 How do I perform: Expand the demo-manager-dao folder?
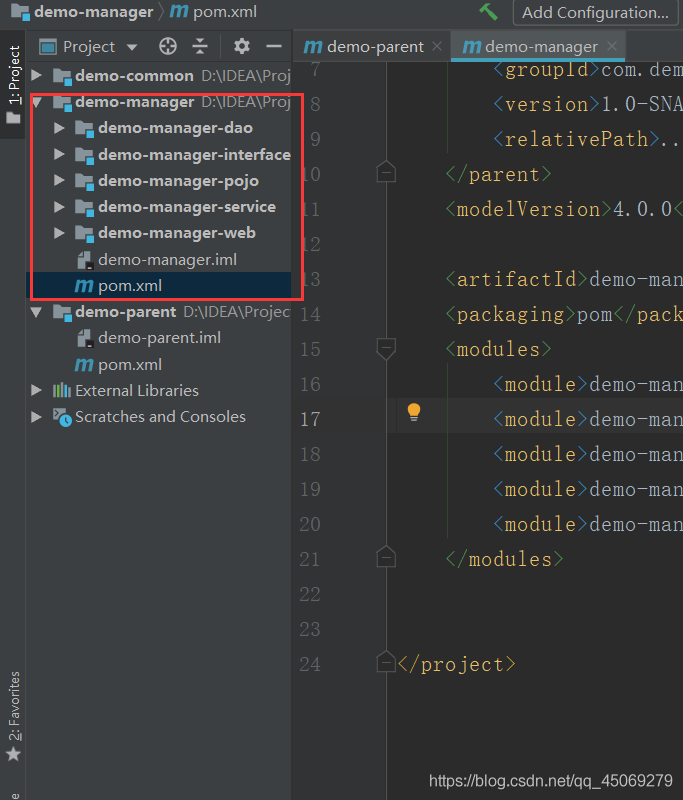(59, 128)
